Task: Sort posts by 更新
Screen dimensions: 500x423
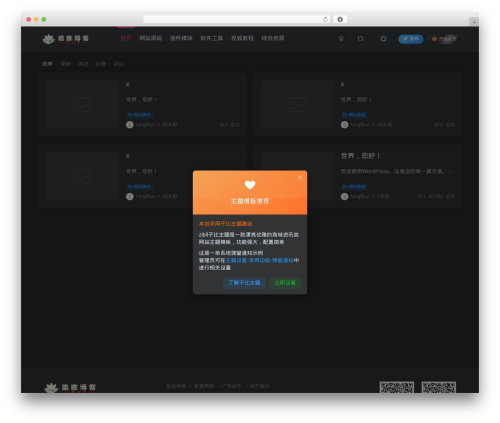Action: 66,64
